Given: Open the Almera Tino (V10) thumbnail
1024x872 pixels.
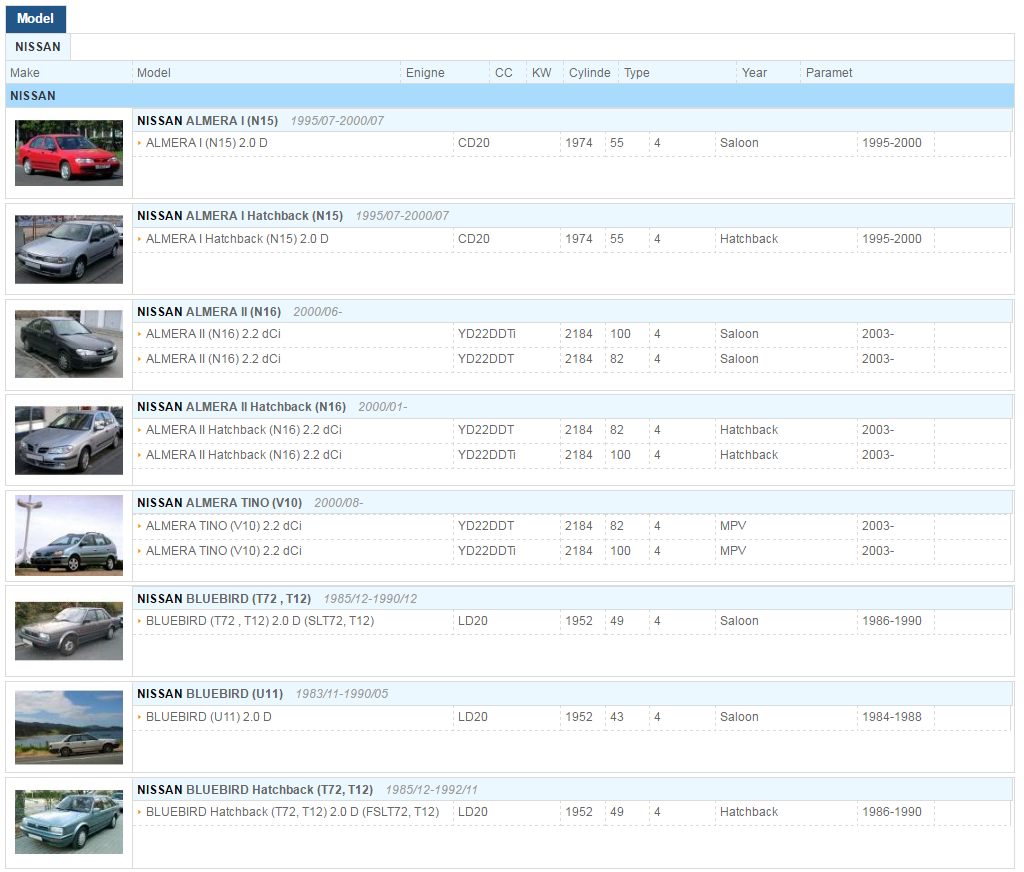Looking at the screenshot, I should point(69,535).
